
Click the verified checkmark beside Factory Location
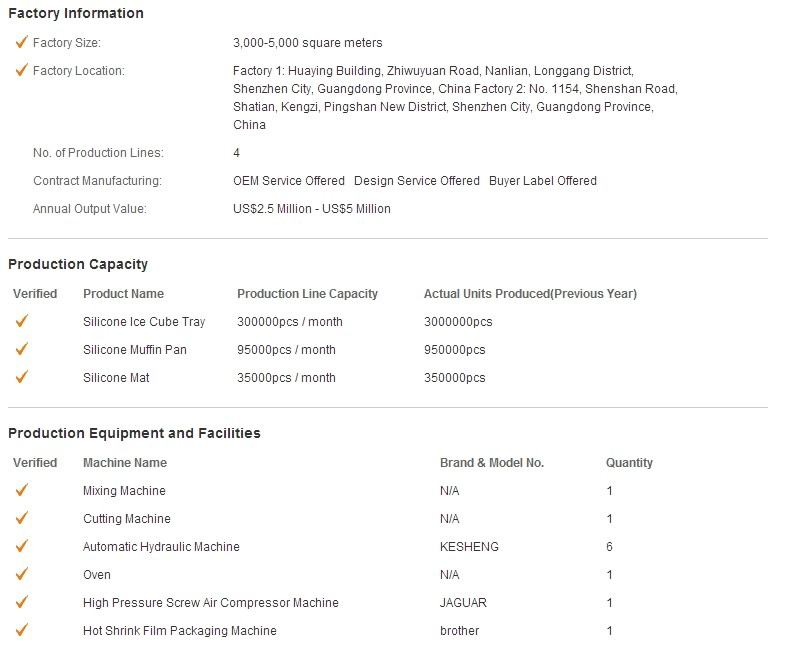22,70
